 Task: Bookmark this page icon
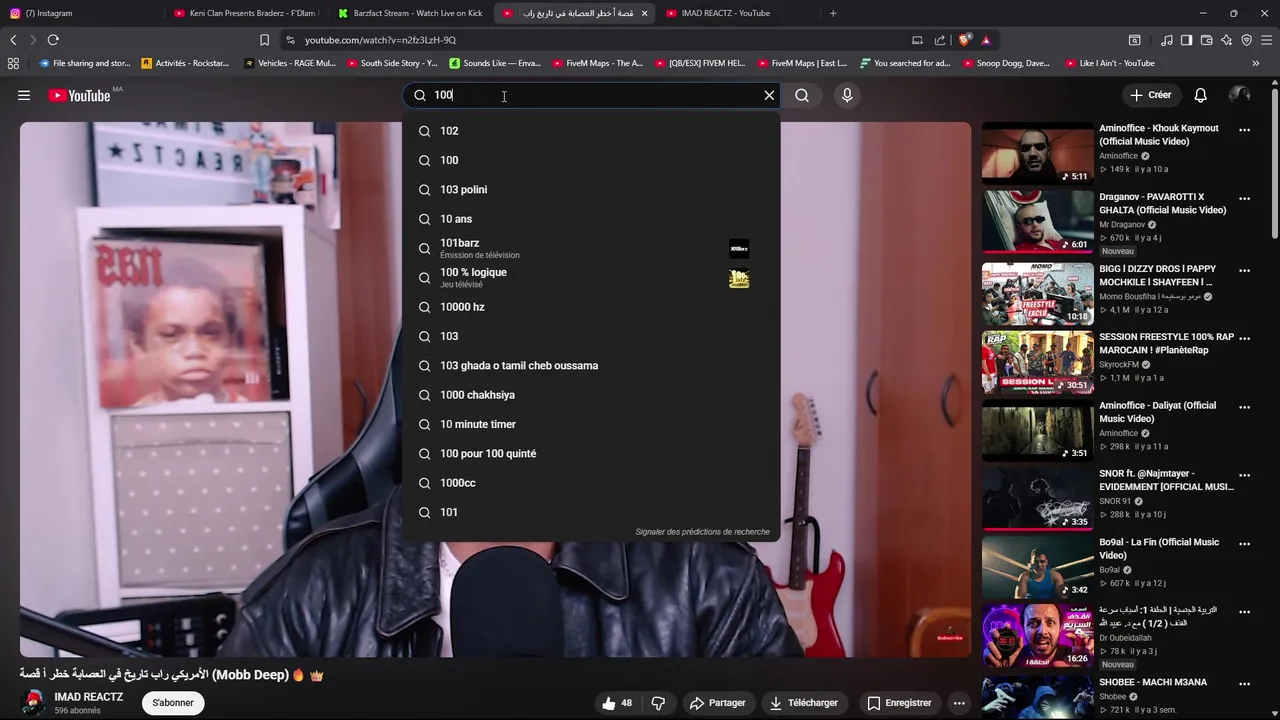coord(264,40)
